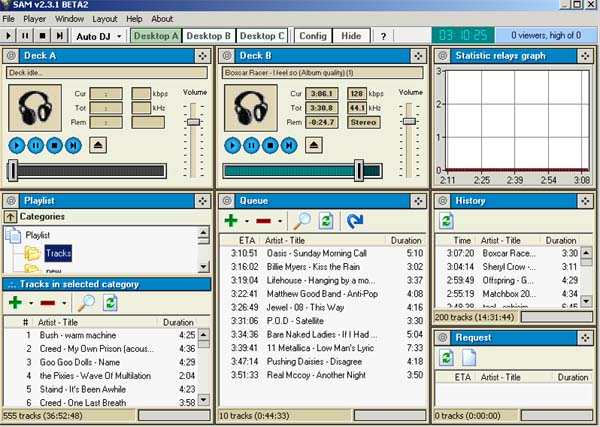Open the Help menu
This screenshot has height=427, width=600.
[x=134, y=19]
